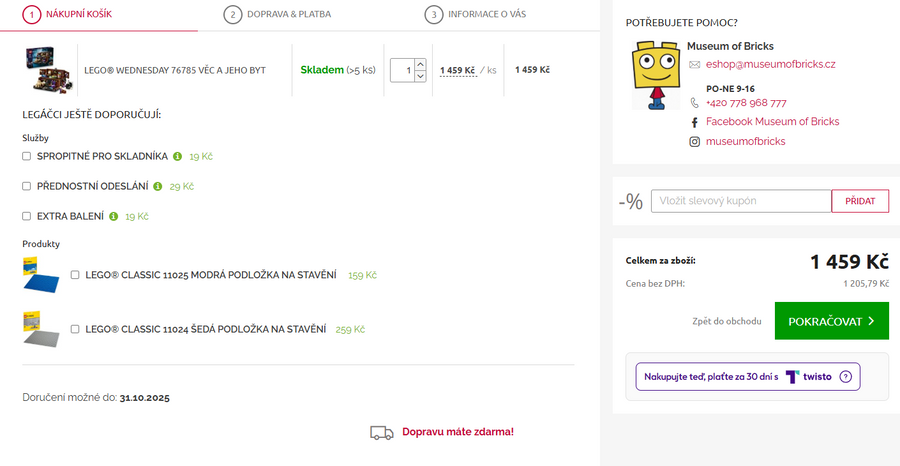900x466 pixels.
Task: Enable Spropitné pro skladníka checkbox
Action: [27, 157]
